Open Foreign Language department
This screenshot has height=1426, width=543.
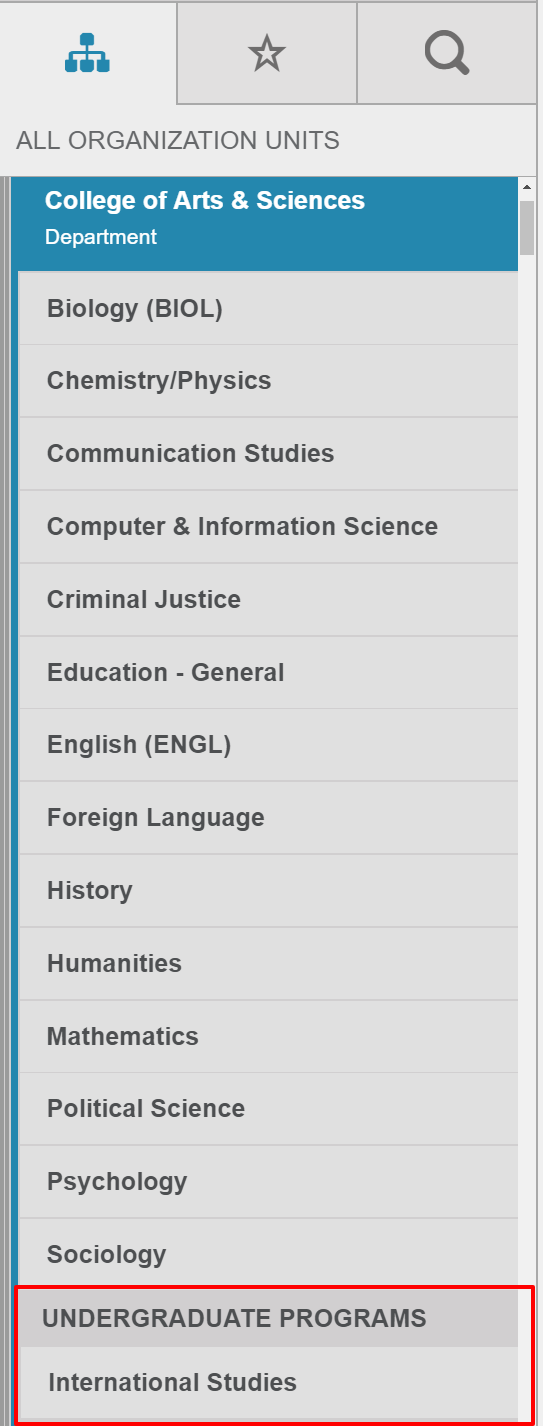(x=268, y=818)
